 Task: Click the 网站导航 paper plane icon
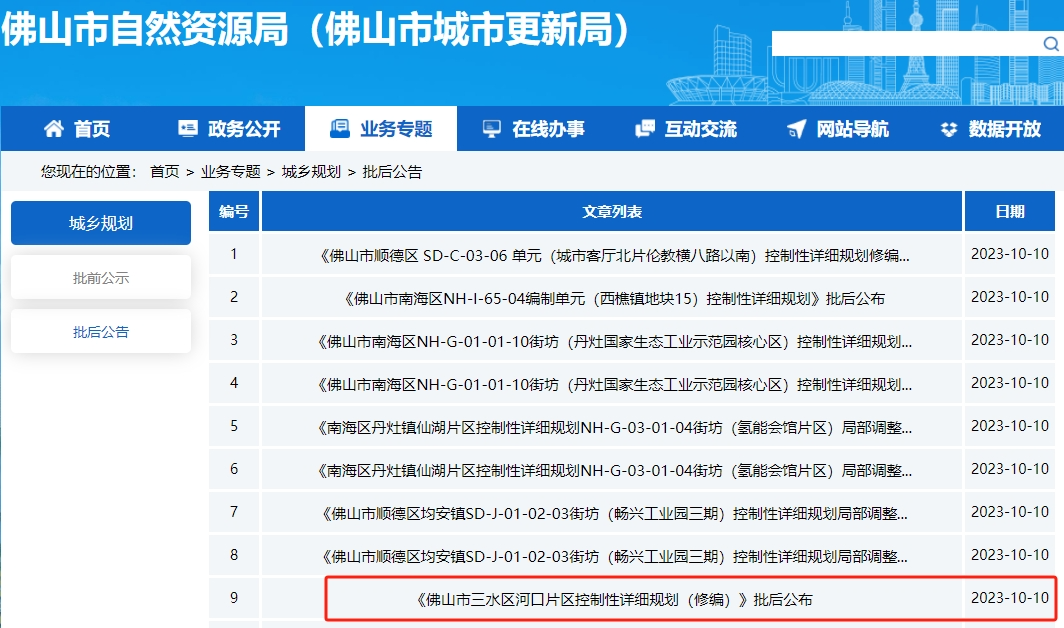tap(796, 129)
